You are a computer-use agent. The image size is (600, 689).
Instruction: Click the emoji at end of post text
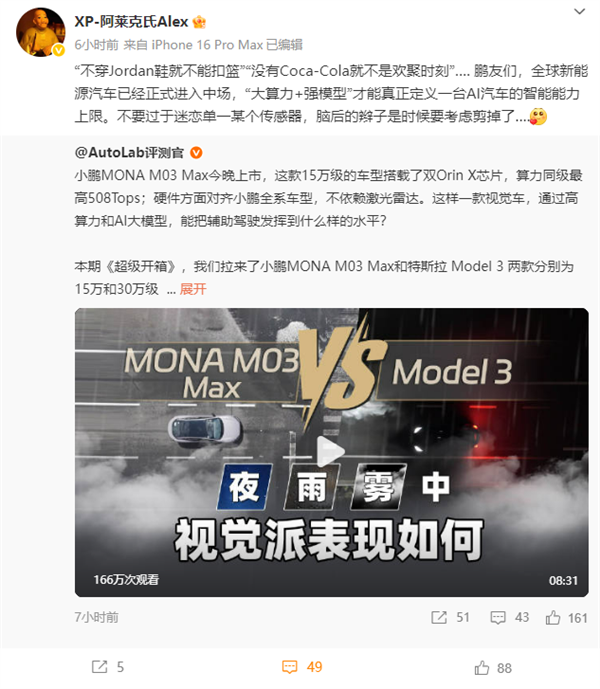[538, 116]
